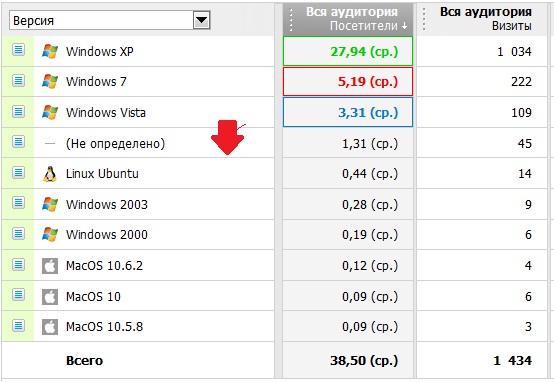This screenshot has width=554, height=382.
Task: Click the Linux penguin icon
Action: [x=50, y=174]
